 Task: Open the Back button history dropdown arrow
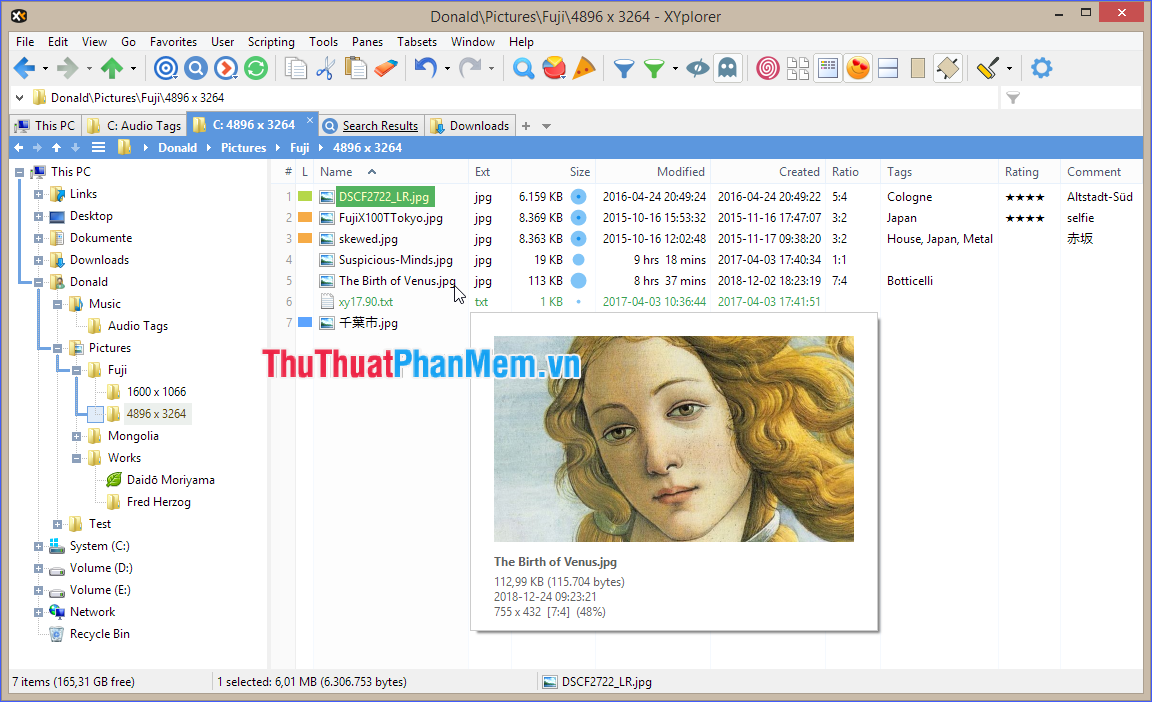coord(45,69)
